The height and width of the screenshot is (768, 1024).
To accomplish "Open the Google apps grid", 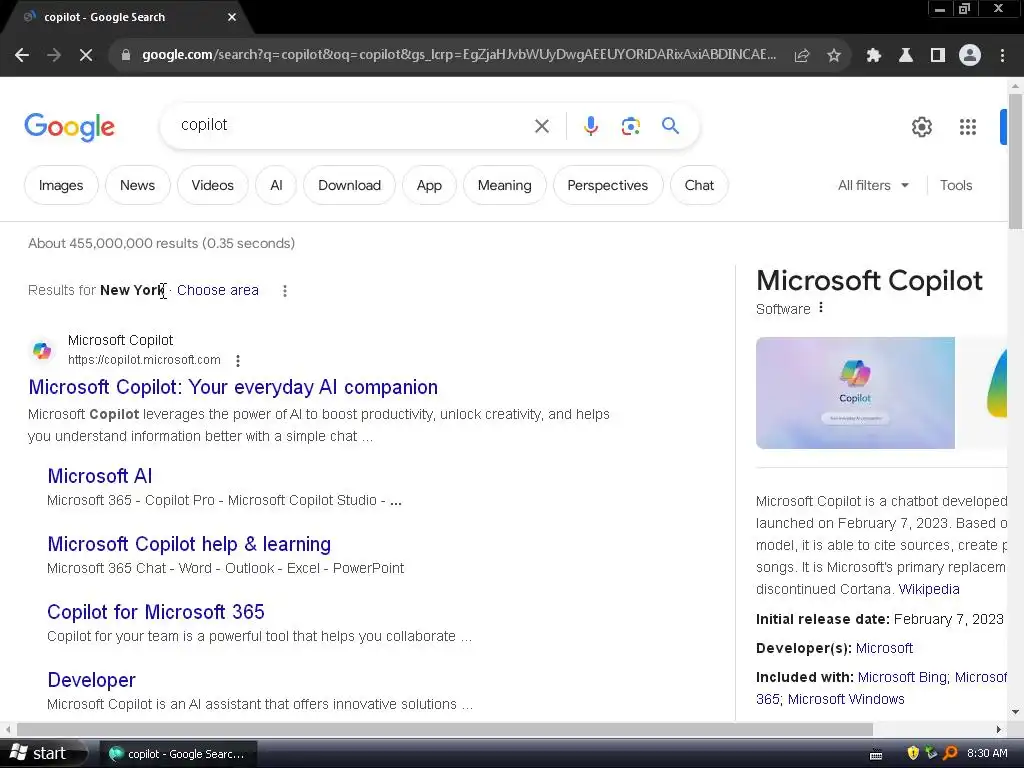I will (x=968, y=127).
